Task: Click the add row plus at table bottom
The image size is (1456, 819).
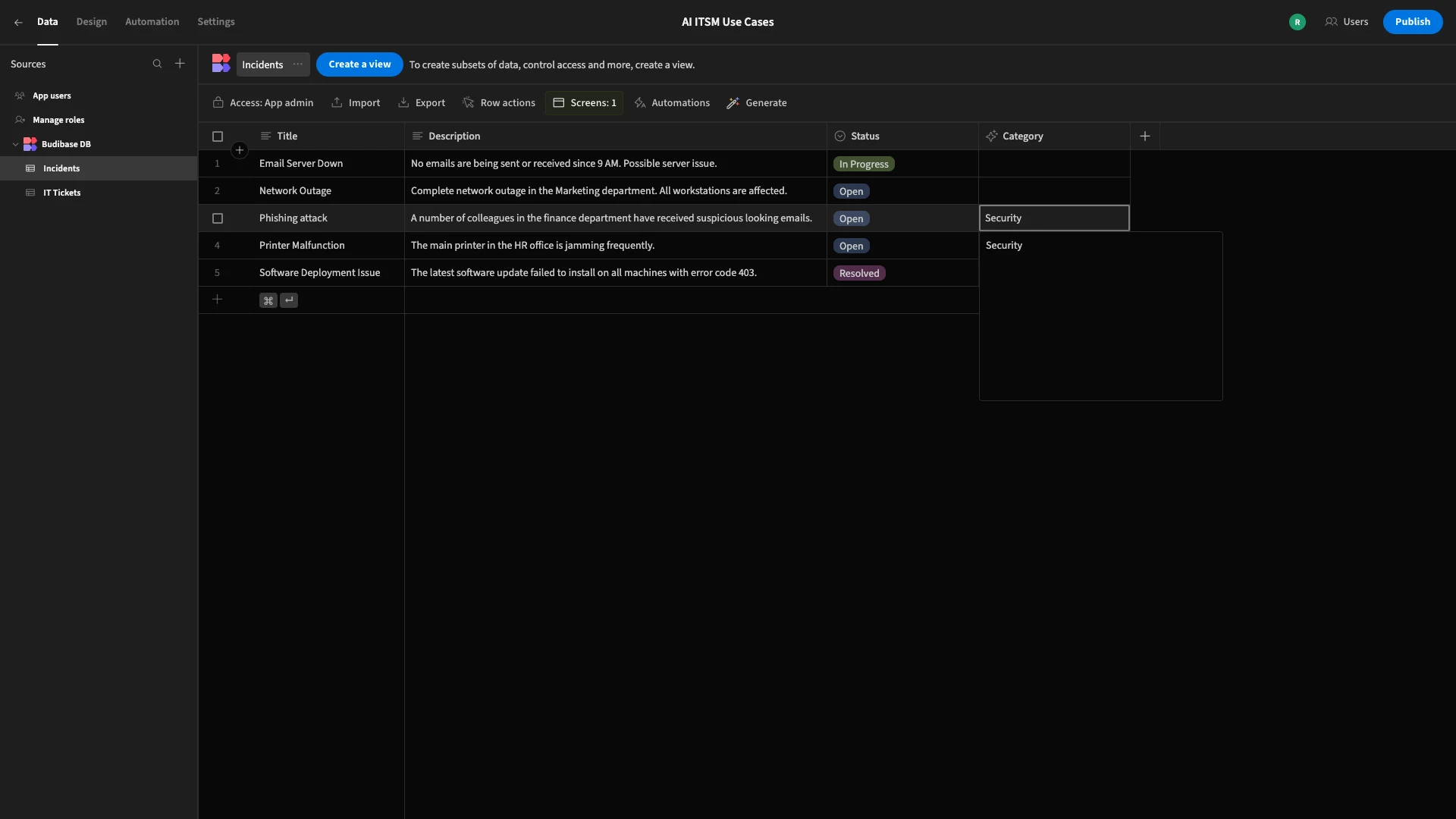Action: coord(217,300)
